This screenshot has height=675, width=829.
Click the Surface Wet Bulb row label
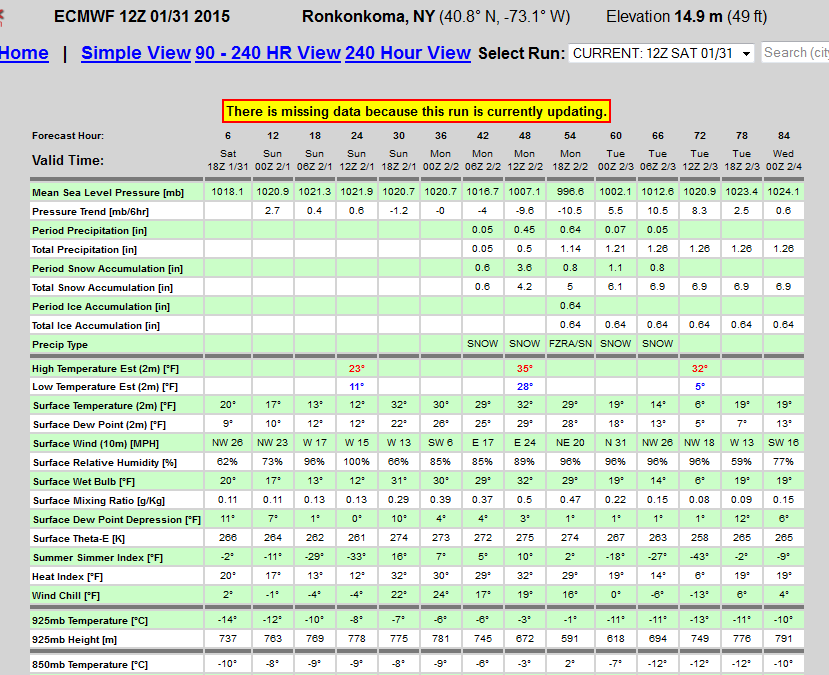coord(84,482)
